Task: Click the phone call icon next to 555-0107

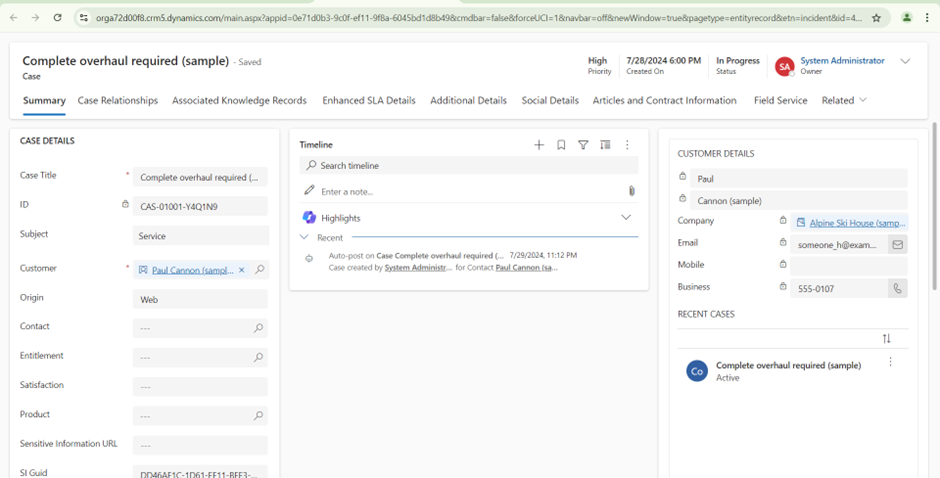Action: click(x=897, y=288)
